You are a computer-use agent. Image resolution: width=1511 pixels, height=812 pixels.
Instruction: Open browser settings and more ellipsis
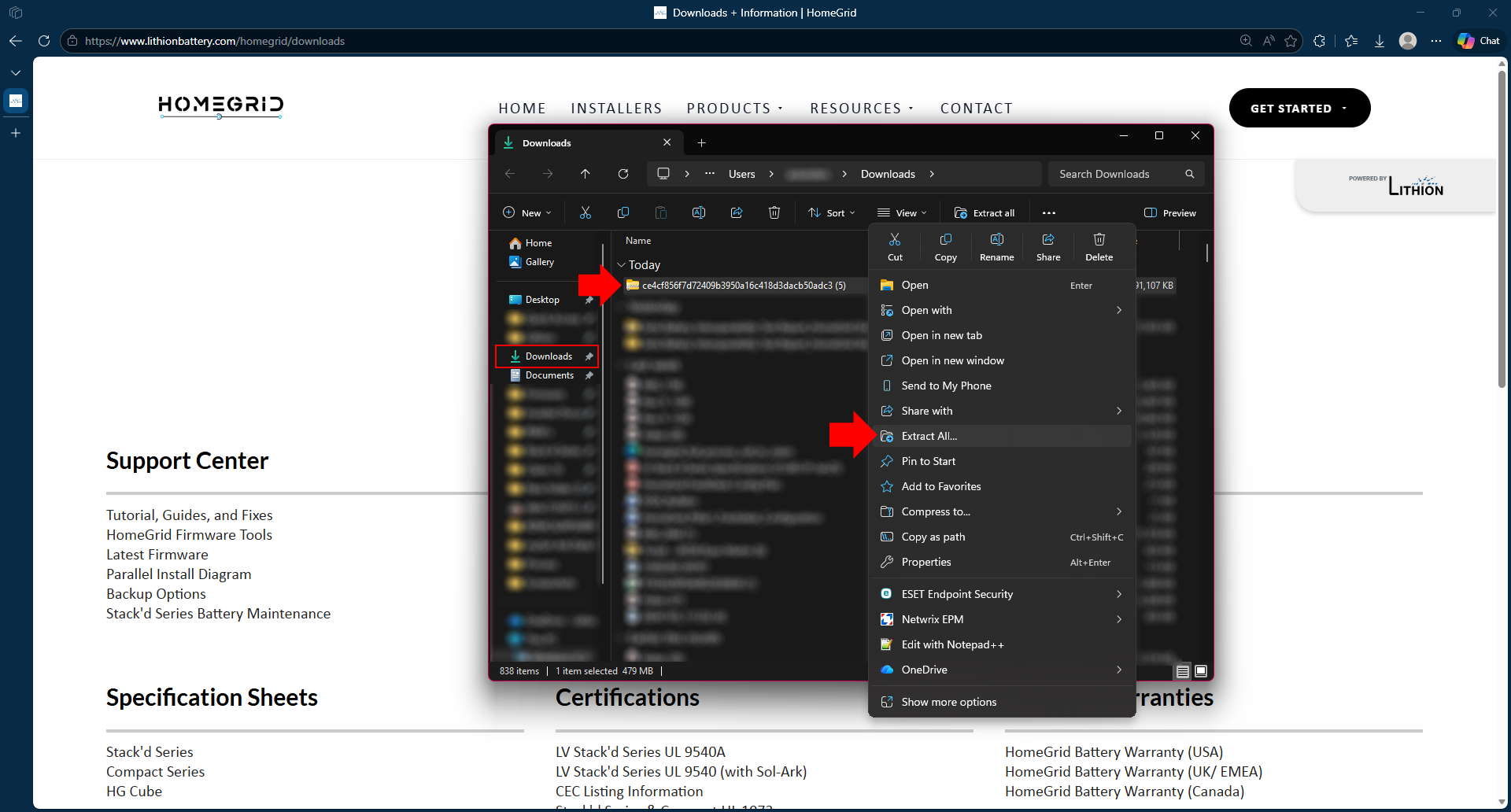click(x=1436, y=41)
